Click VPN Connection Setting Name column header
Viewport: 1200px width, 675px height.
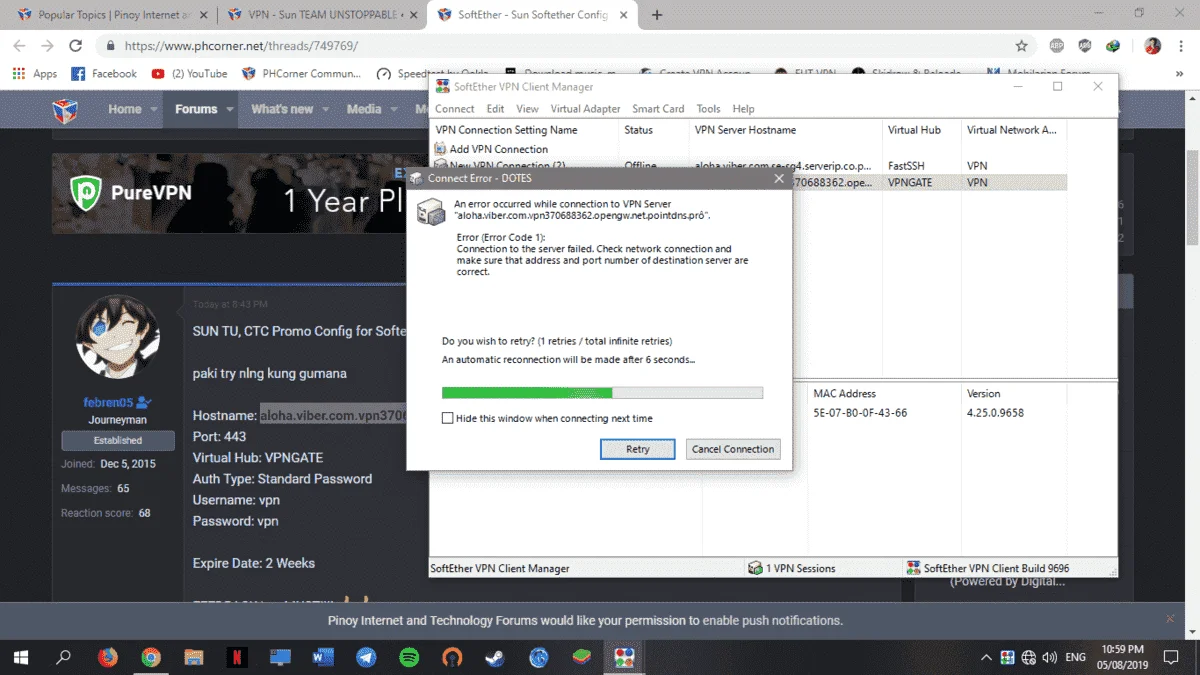[x=506, y=130]
